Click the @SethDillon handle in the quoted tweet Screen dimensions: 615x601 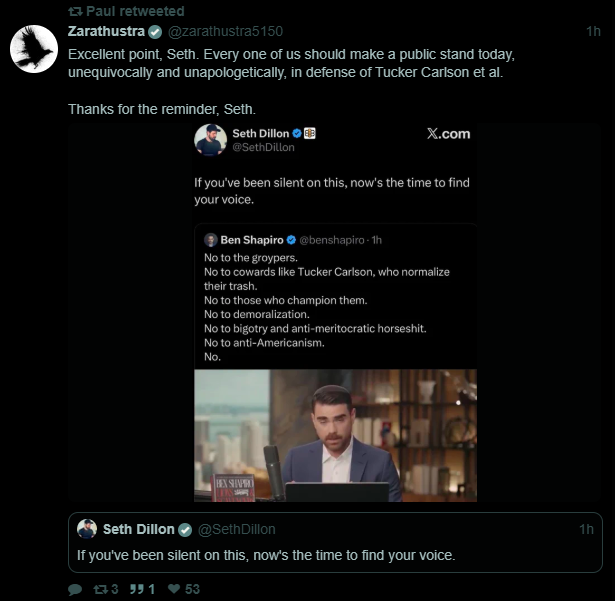pyautogui.click(x=237, y=529)
